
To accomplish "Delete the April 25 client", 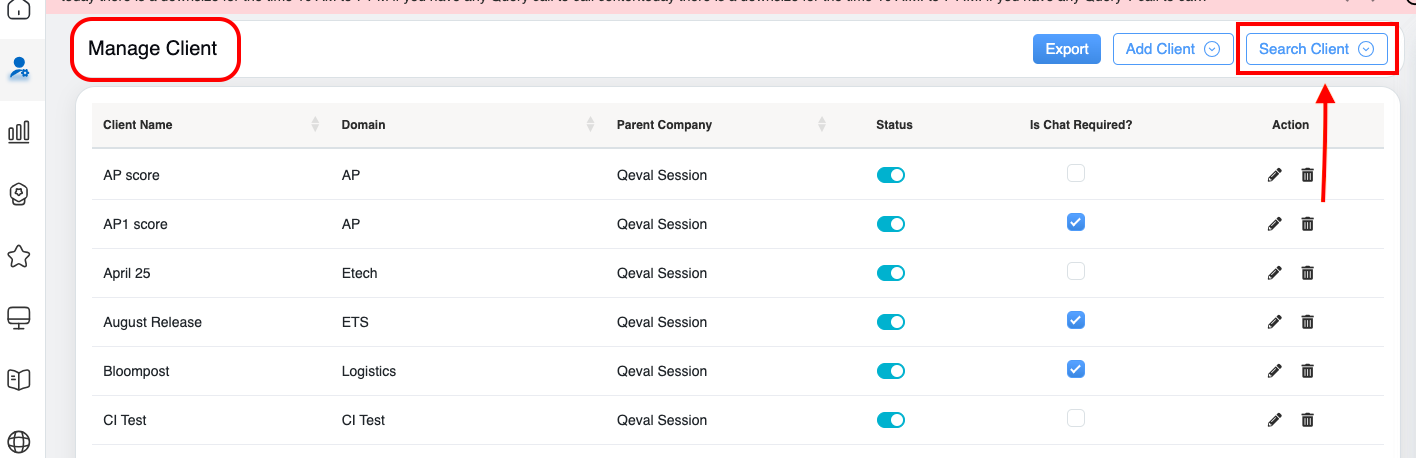I will click(1307, 273).
